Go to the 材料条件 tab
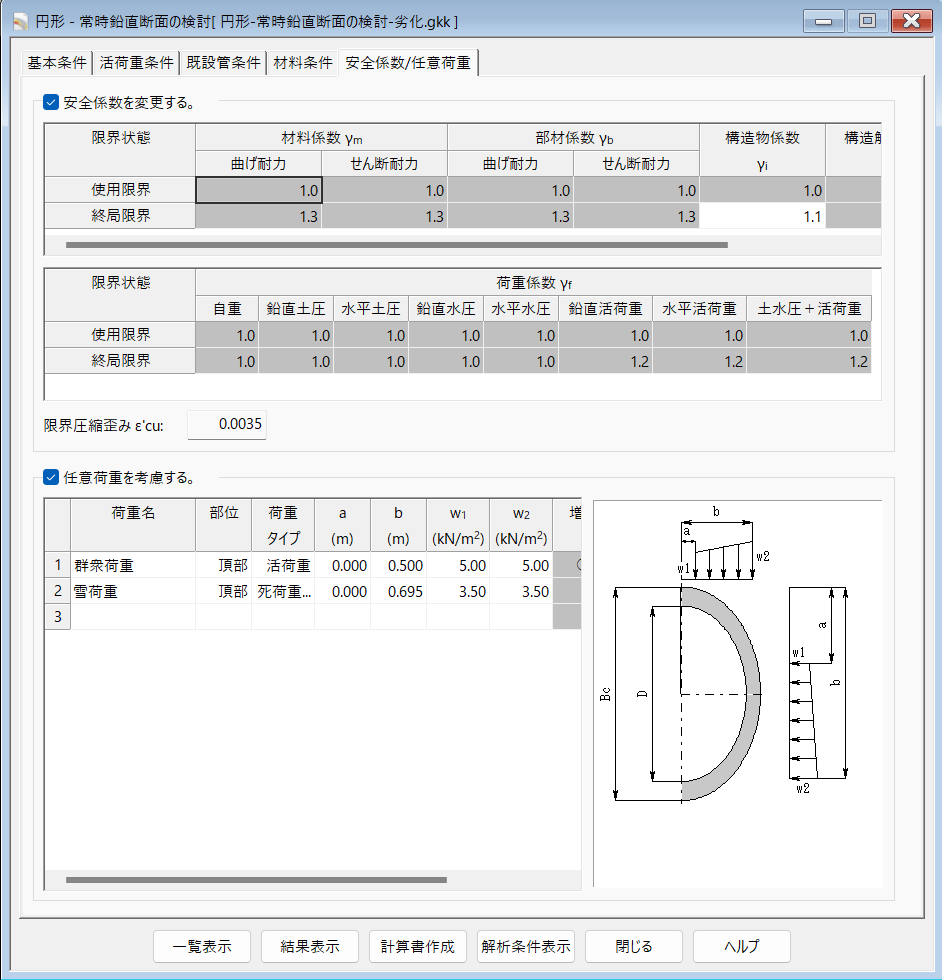This screenshot has width=942, height=980. 303,62
